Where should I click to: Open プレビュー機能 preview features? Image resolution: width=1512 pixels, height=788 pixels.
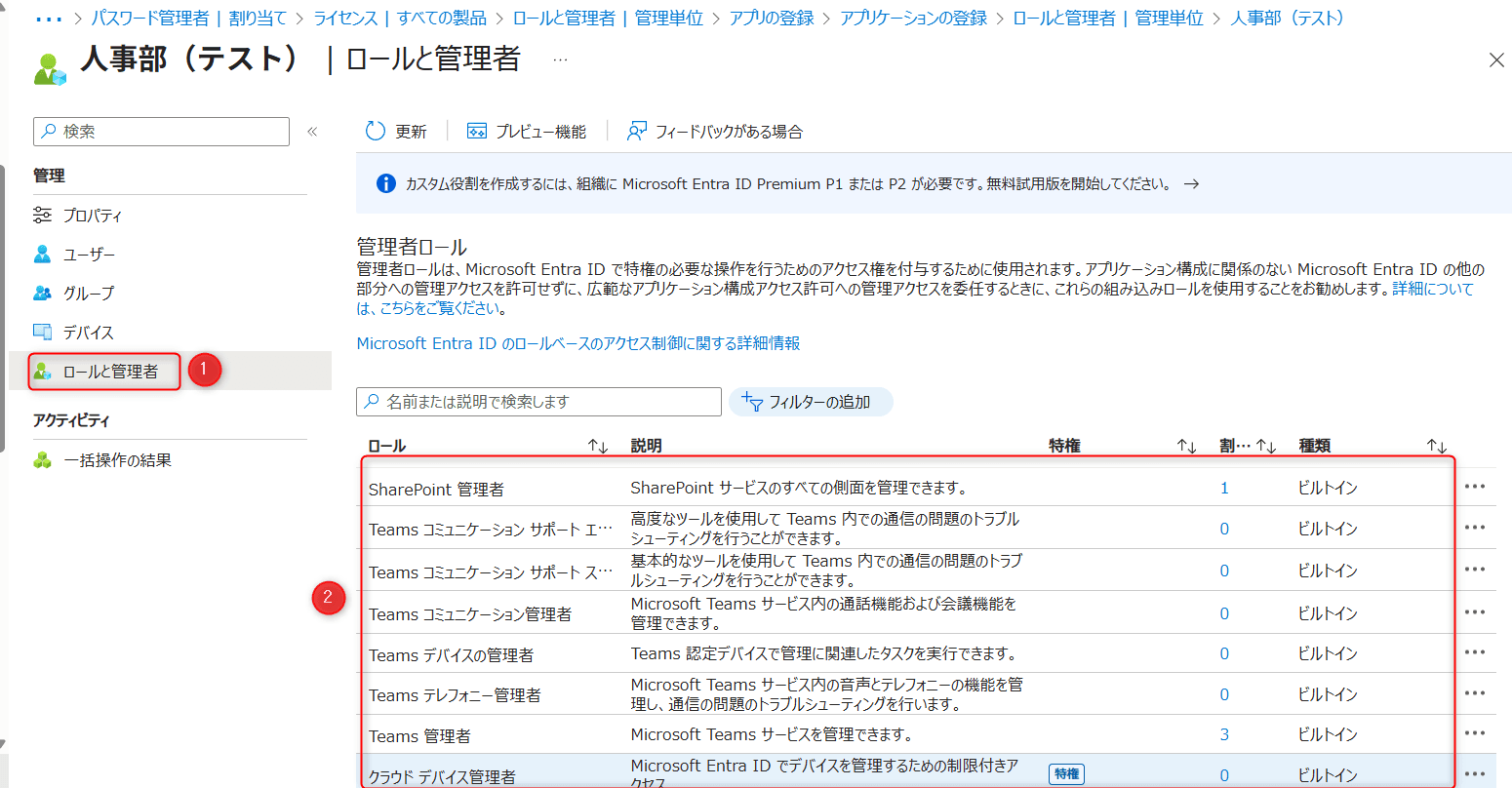coord(527,131)
